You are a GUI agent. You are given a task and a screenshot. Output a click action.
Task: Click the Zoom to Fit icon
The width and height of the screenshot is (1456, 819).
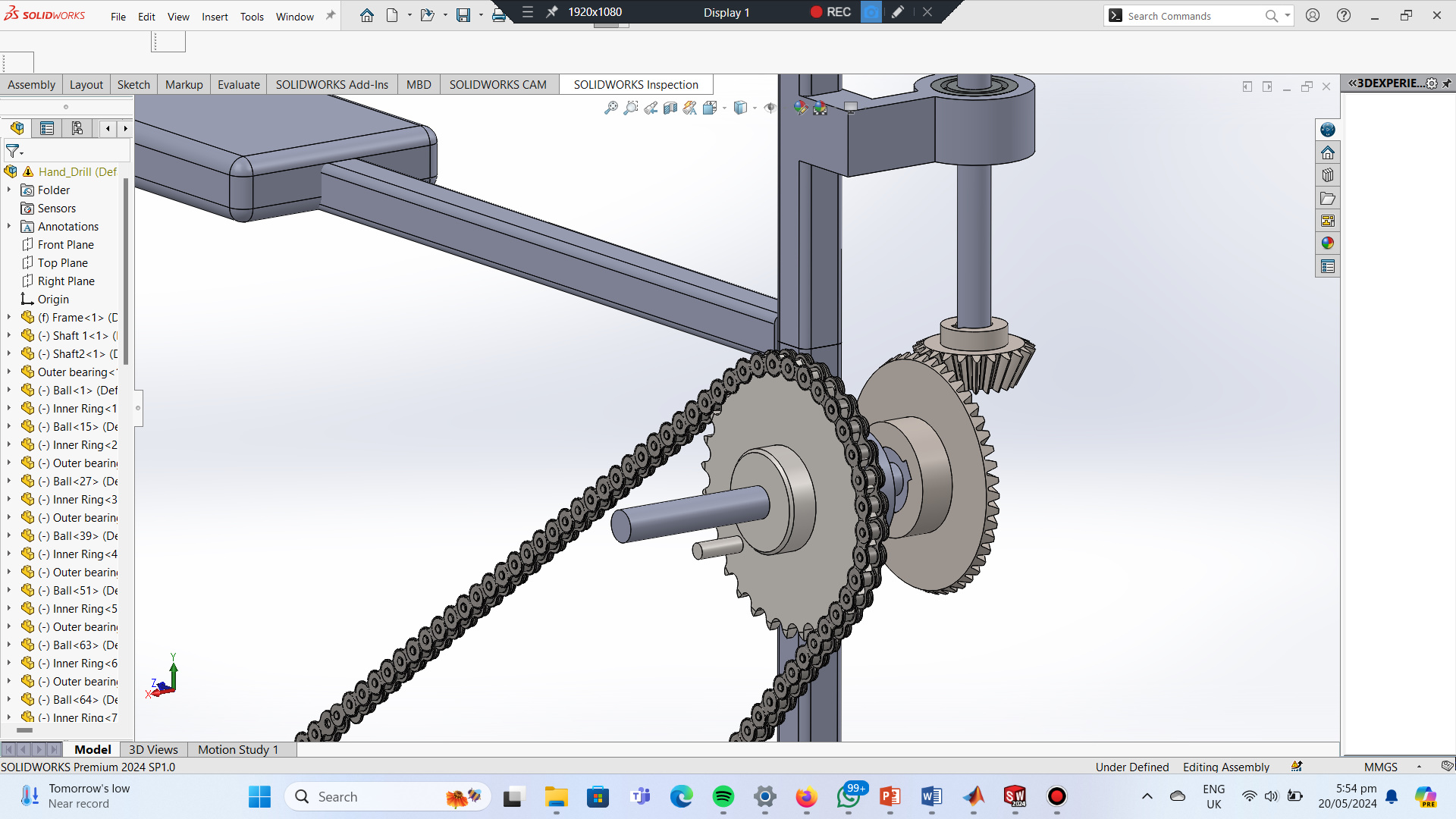click(610, 108)
